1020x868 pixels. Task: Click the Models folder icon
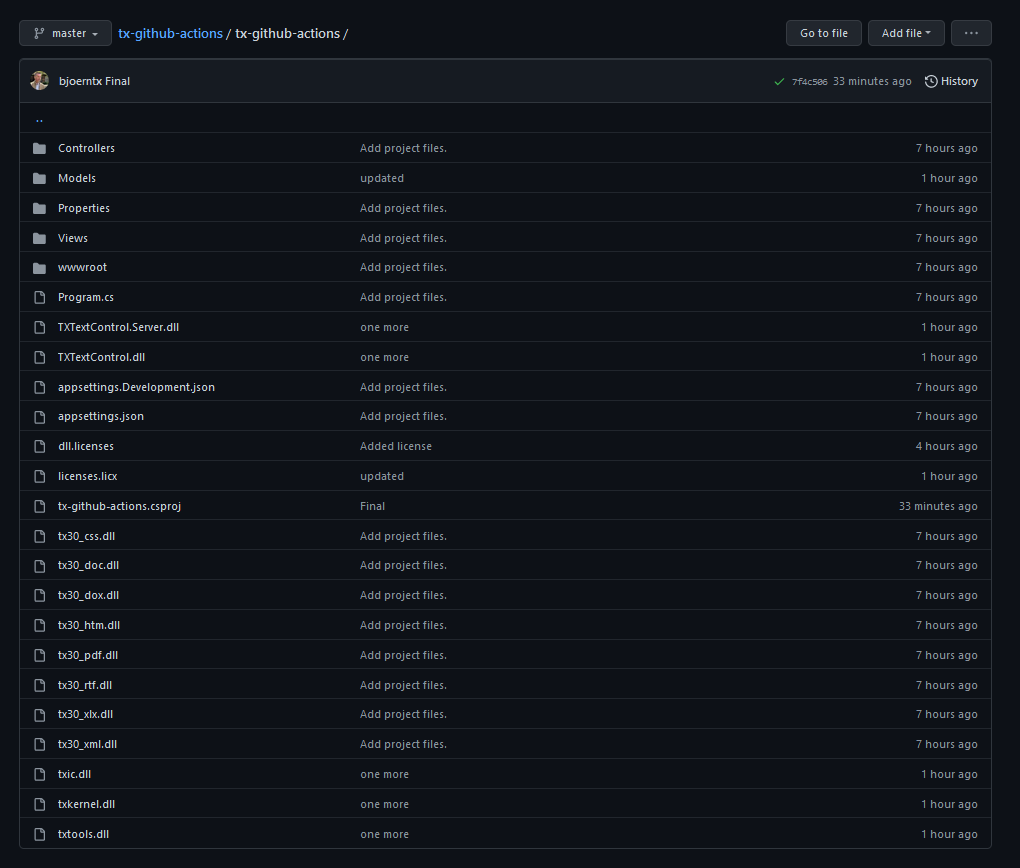click(x=40, y=178)
